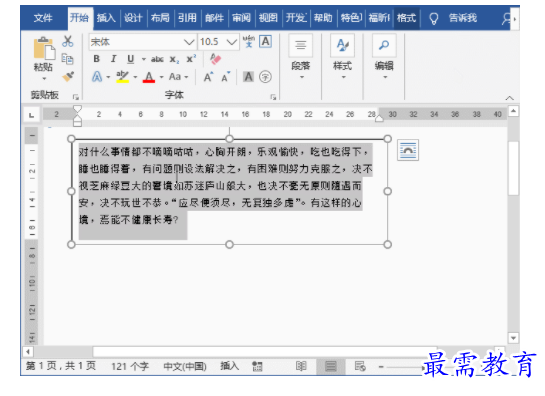Switch to Read Mode view

pos(301,366)
